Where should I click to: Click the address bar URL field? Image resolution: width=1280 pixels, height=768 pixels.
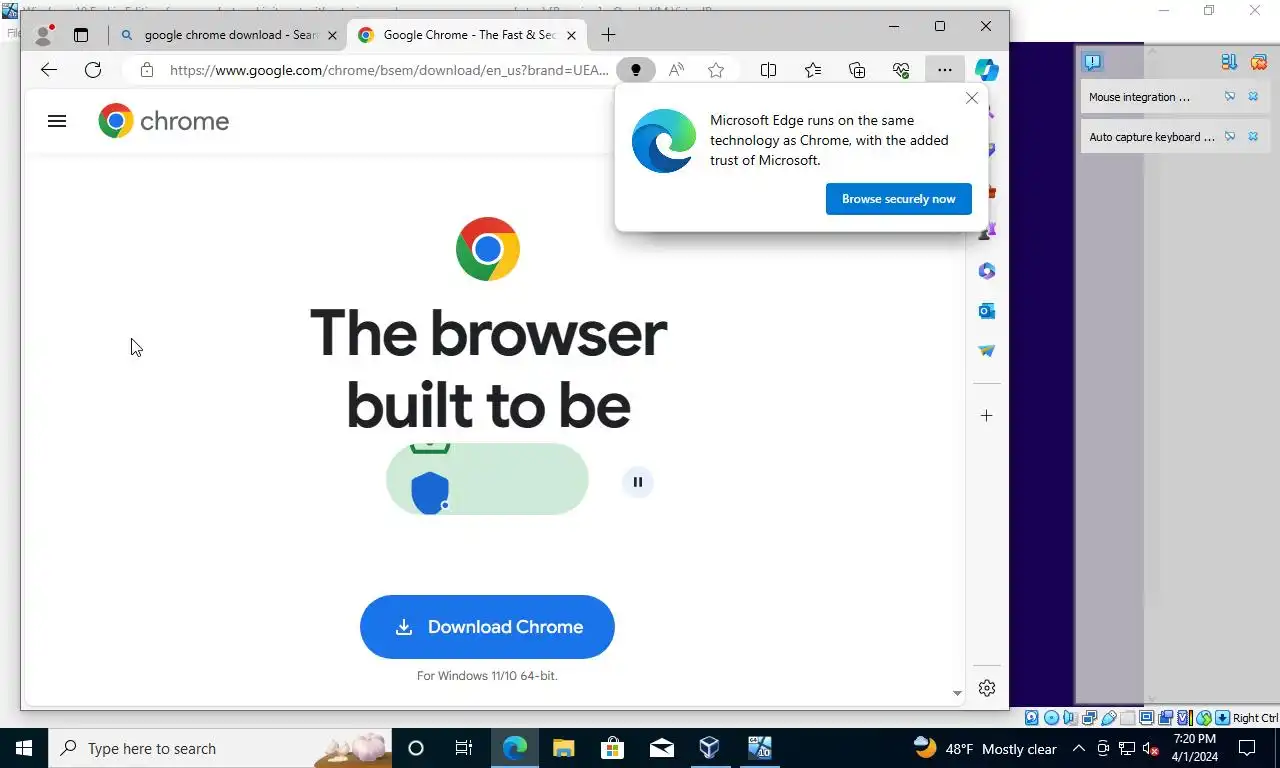coord(388,70)
